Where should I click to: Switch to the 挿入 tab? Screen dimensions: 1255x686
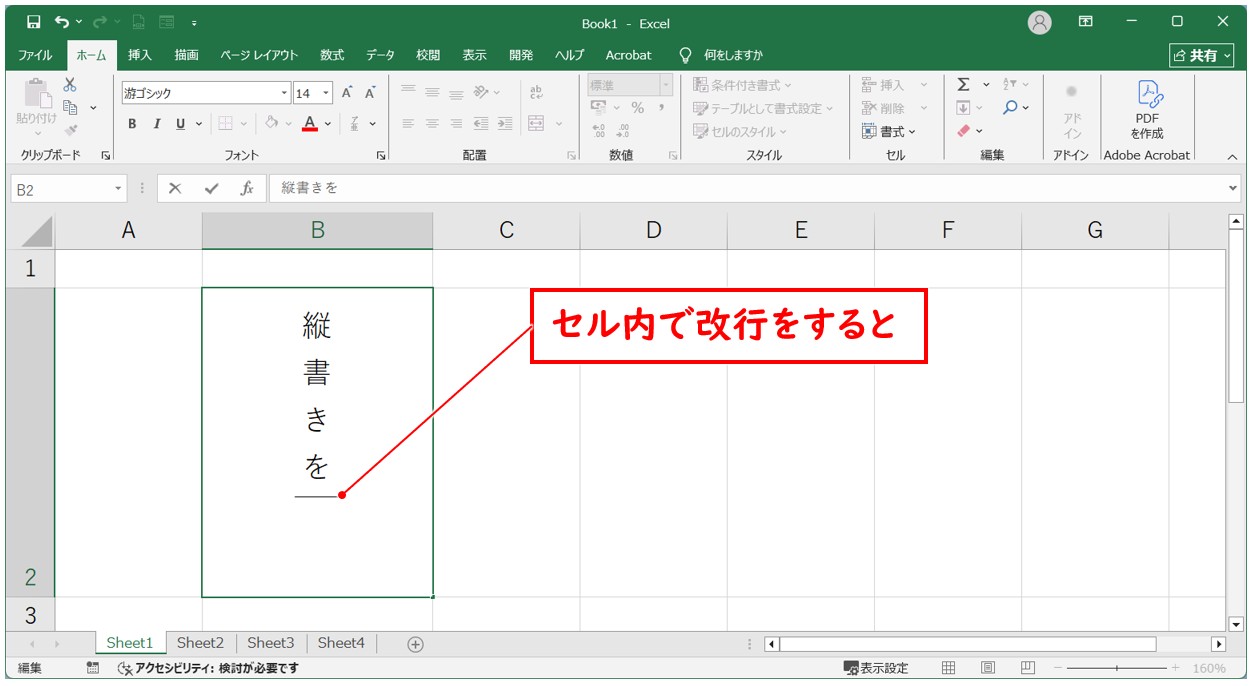[x=140, y=55]
